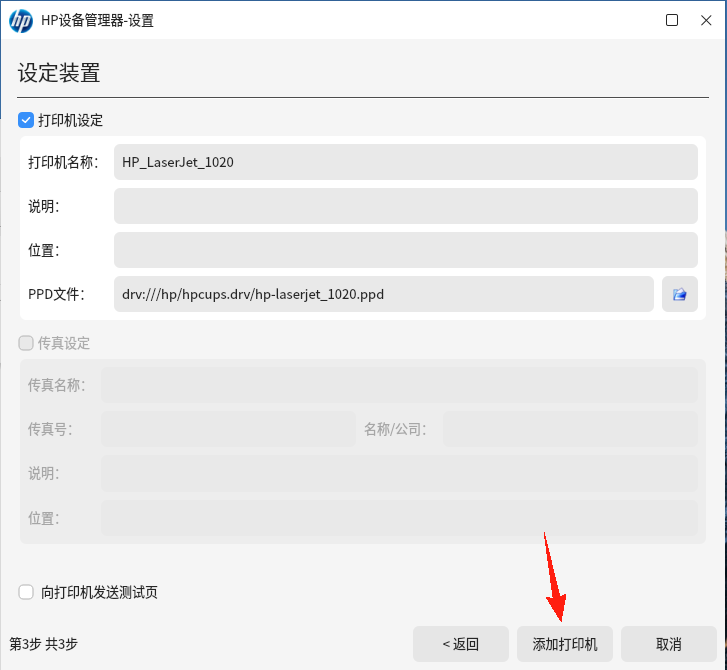Click the 传真号 fax number field
The image size is (727, 670).
[229, 429]
